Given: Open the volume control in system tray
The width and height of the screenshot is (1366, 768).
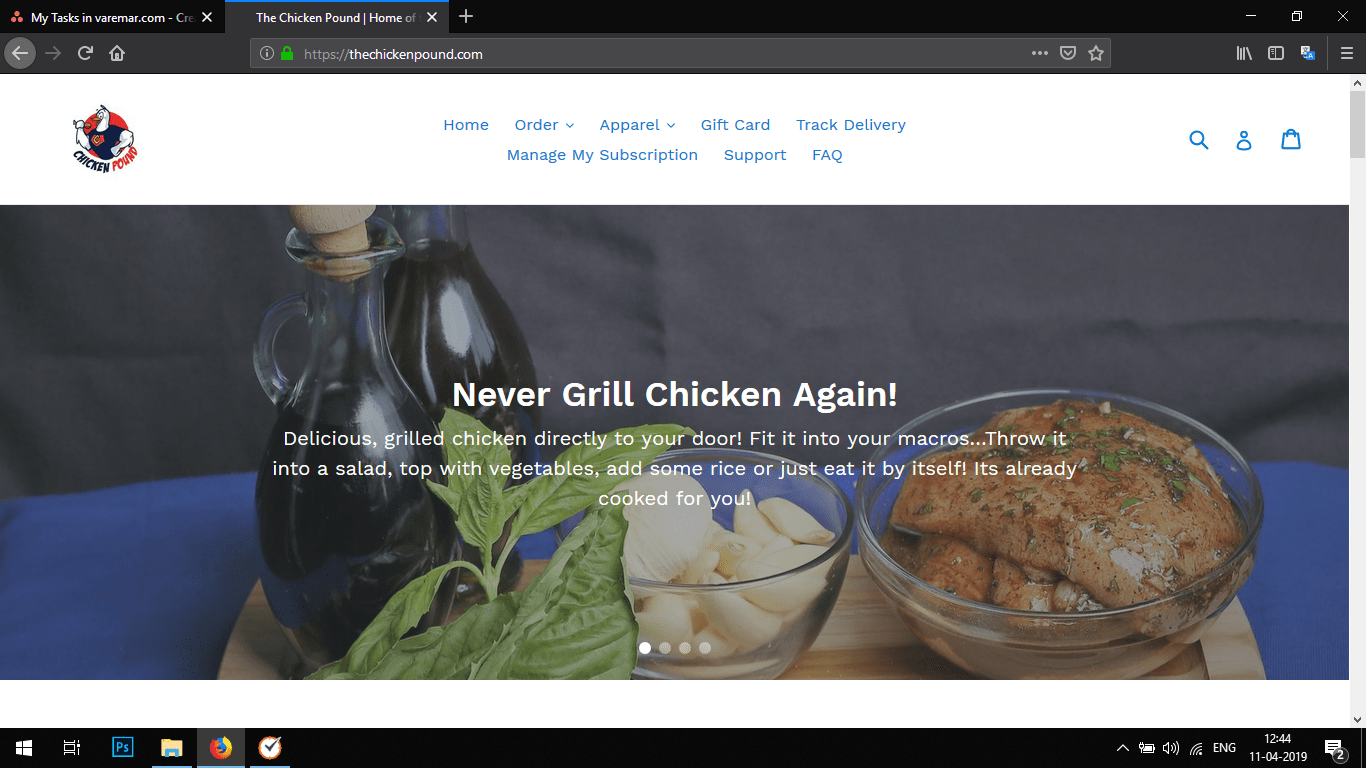Looking at the screenshot, I should (x=1171, y=748).
